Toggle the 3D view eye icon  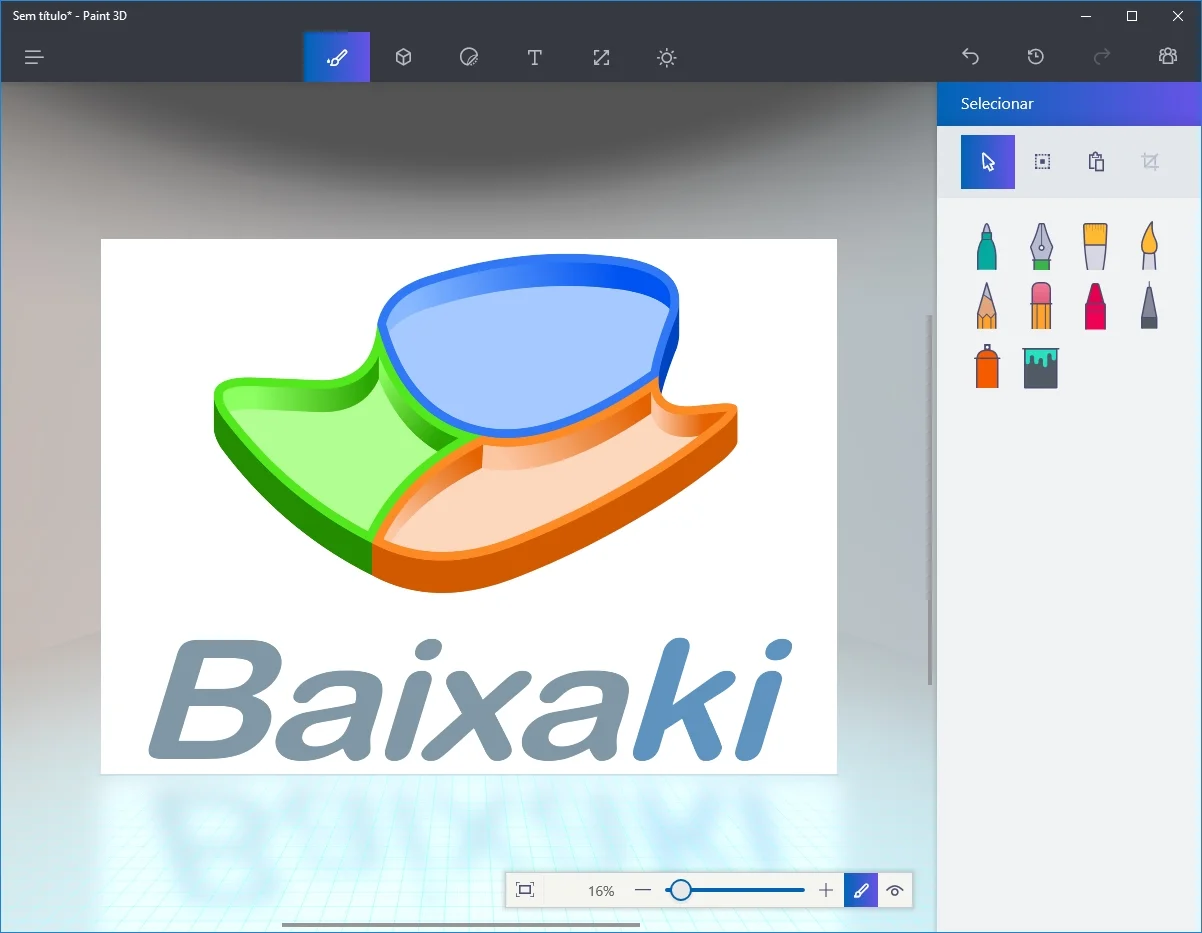tap(896, 890)
